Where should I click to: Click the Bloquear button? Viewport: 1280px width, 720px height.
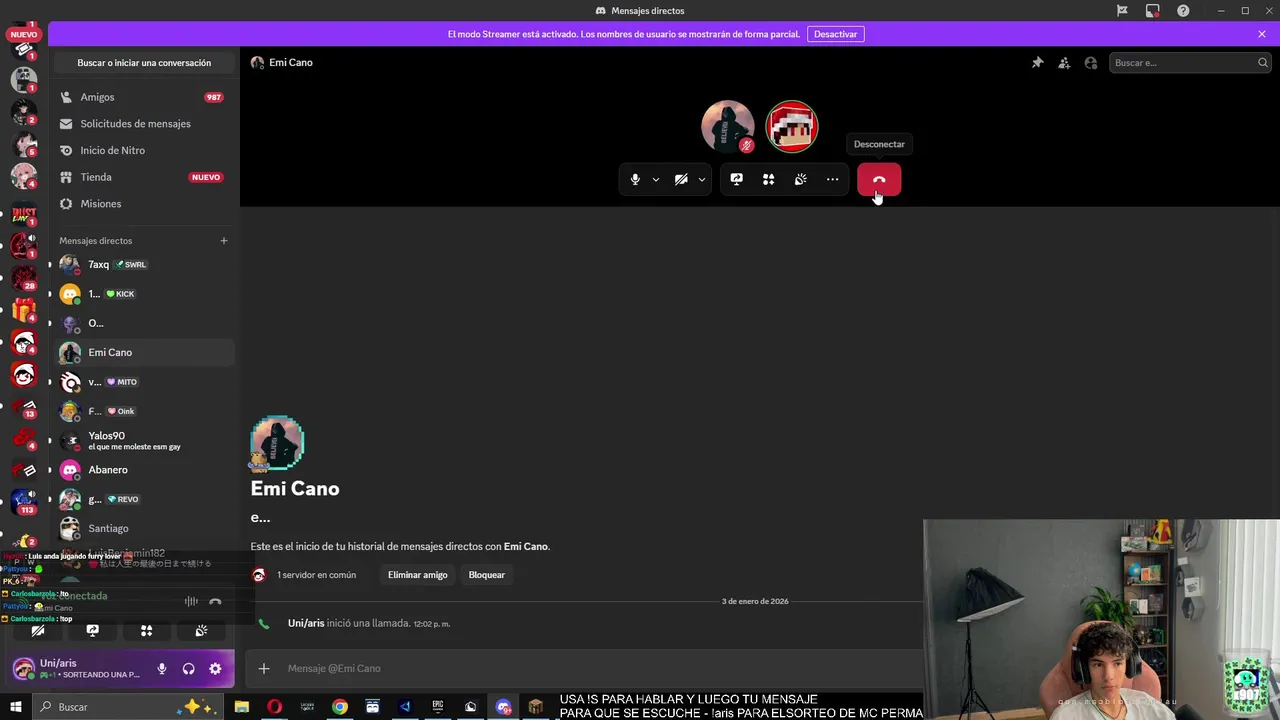(487, 575)
